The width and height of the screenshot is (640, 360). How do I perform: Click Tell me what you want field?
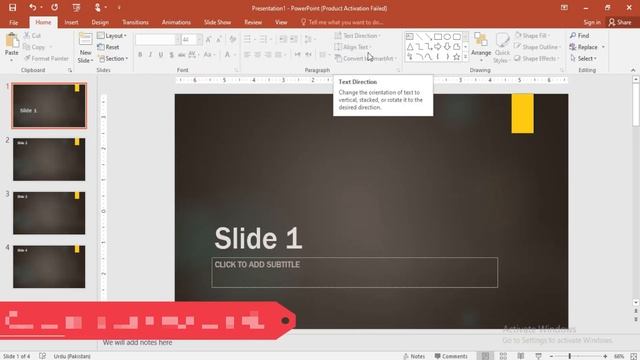click(342, 22)
